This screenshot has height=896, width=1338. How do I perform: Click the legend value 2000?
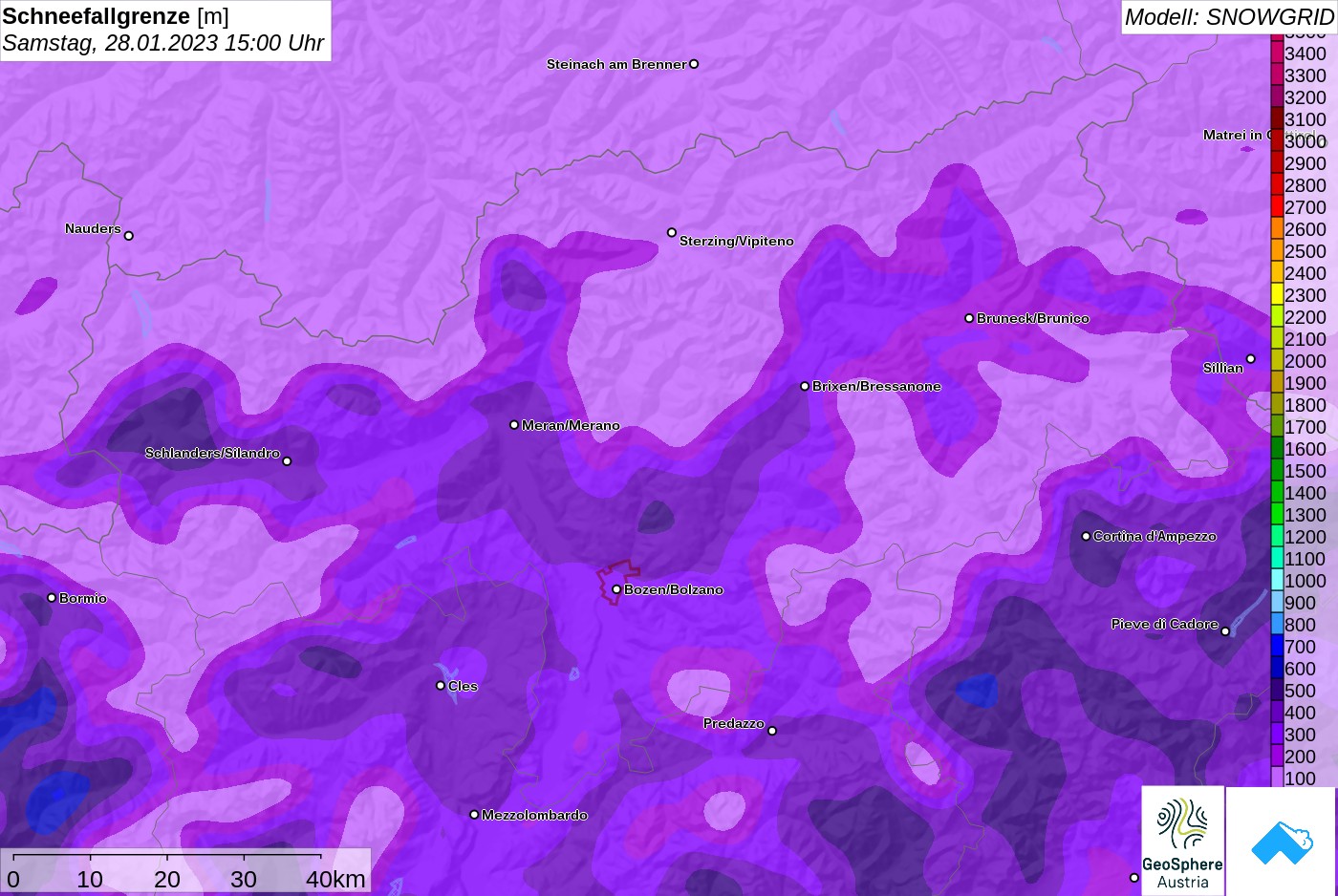pos(1306,361)
